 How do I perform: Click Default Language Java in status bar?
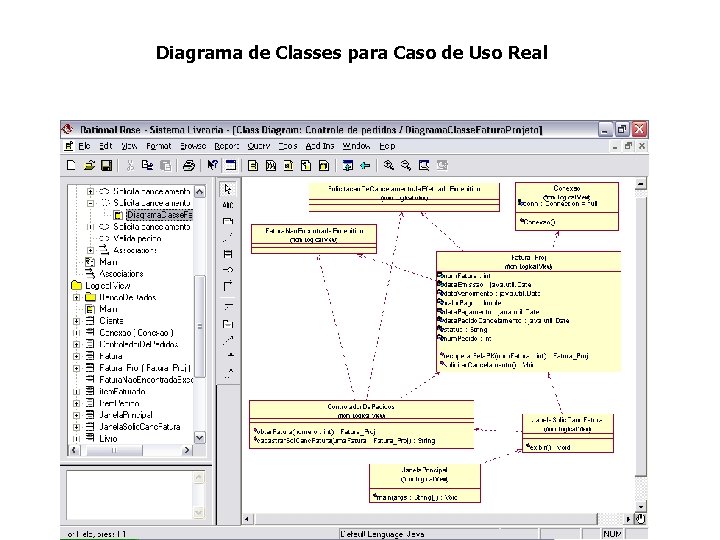point(382,534)
